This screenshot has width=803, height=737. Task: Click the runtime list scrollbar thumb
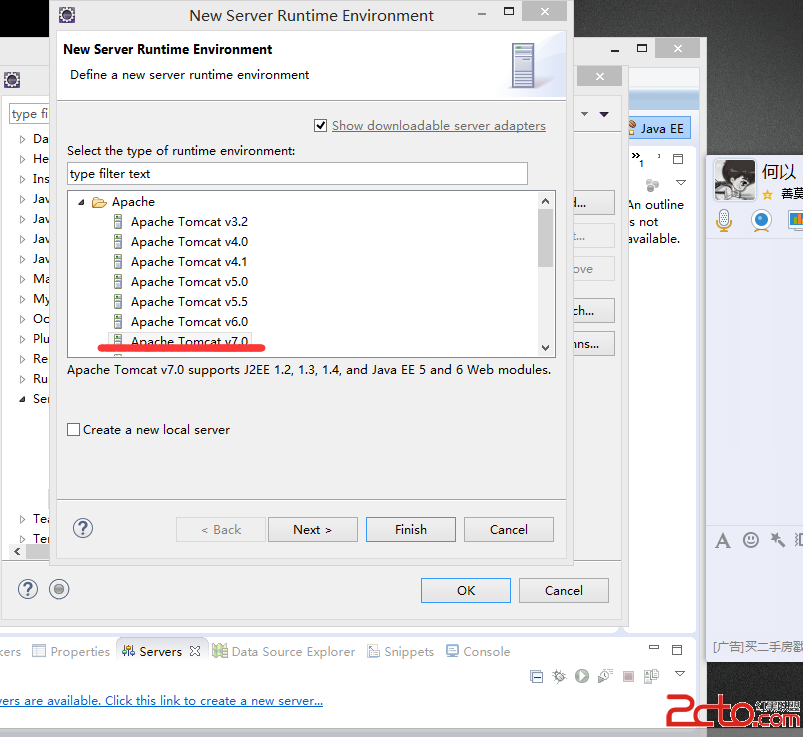point(545,238)
